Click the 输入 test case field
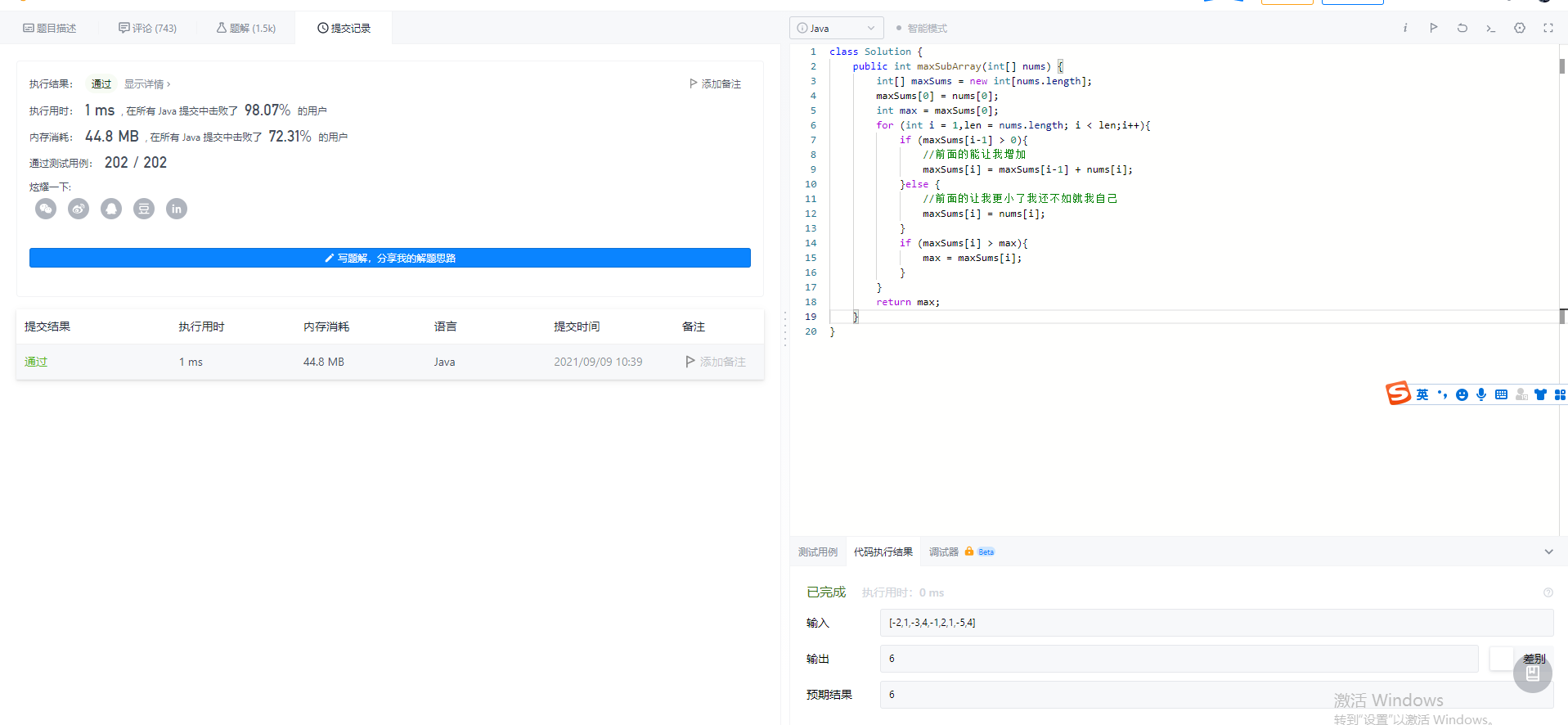 pyautogui.click(x=1216, y=623)
